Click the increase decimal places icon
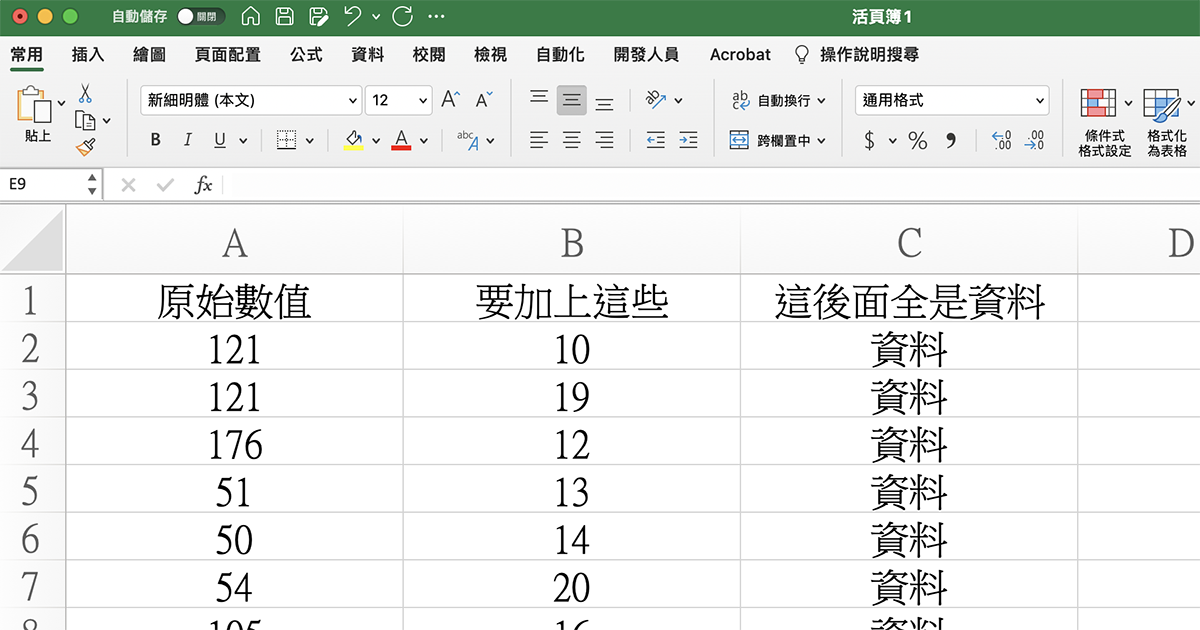The image size is (1200, 630). tap(1000, 140)
